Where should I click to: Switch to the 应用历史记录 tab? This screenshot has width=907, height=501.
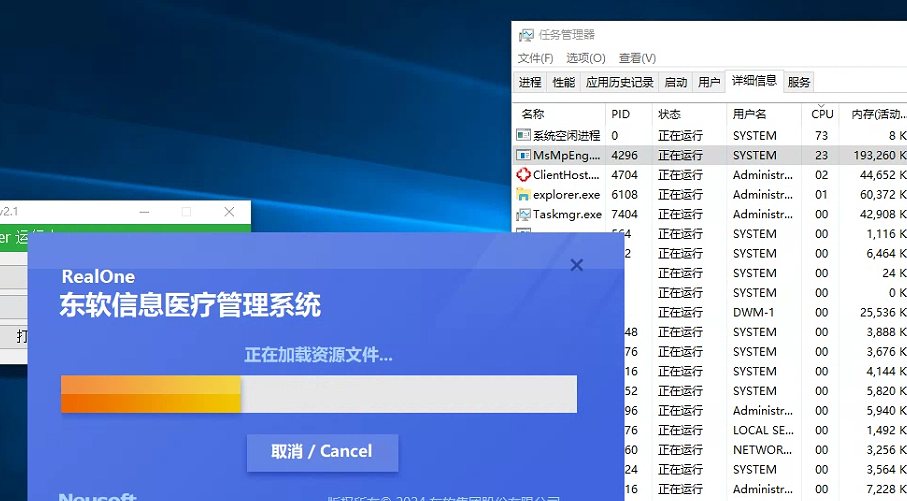pos(620,82)
